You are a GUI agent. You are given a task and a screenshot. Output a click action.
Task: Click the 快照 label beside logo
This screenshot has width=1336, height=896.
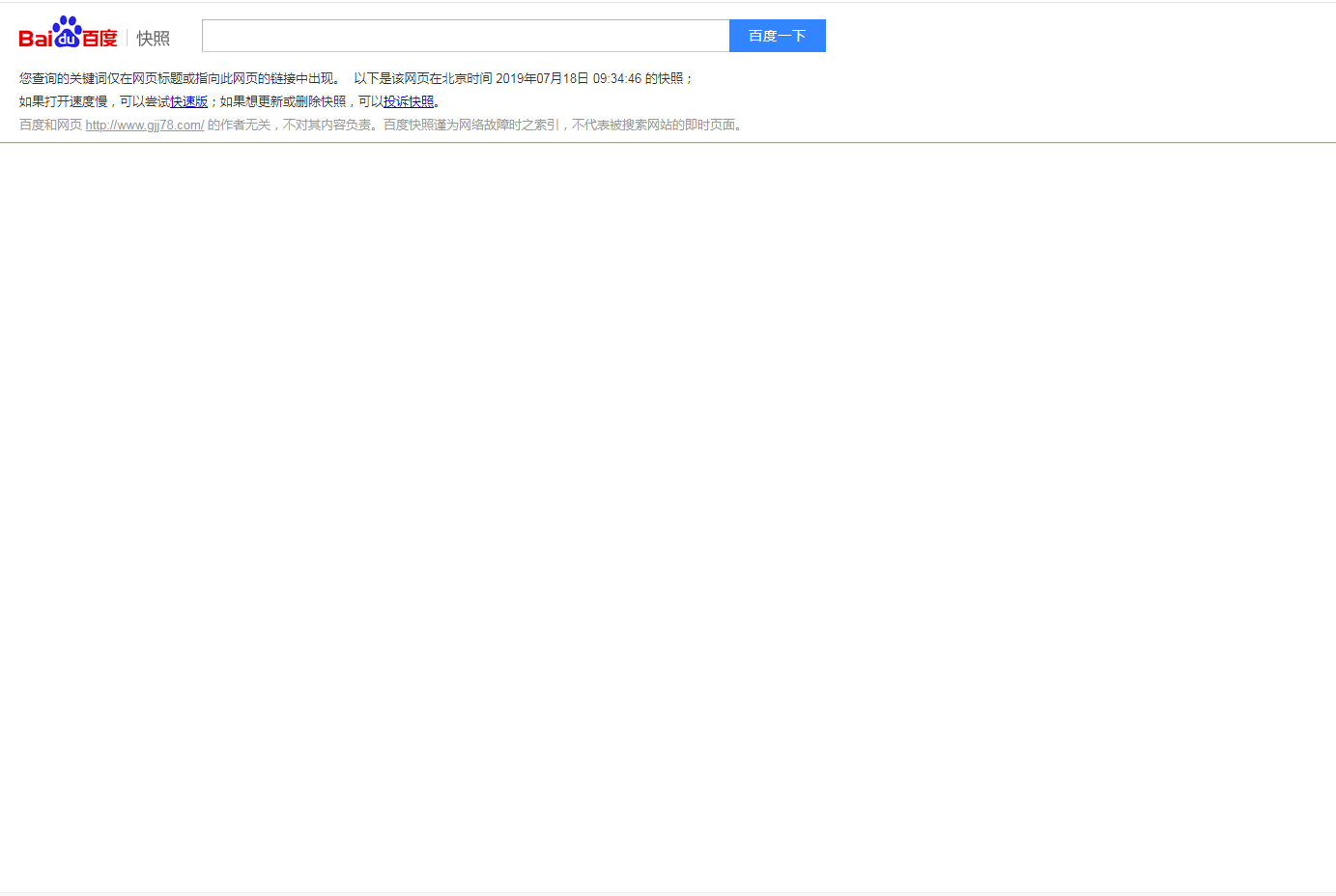[153, 39]
